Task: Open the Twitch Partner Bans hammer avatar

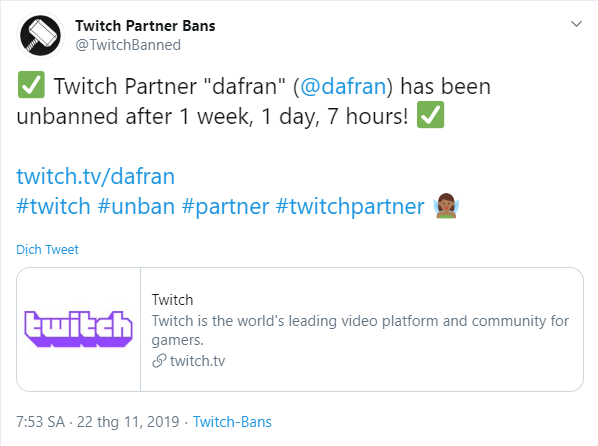Action: [40, 35]
